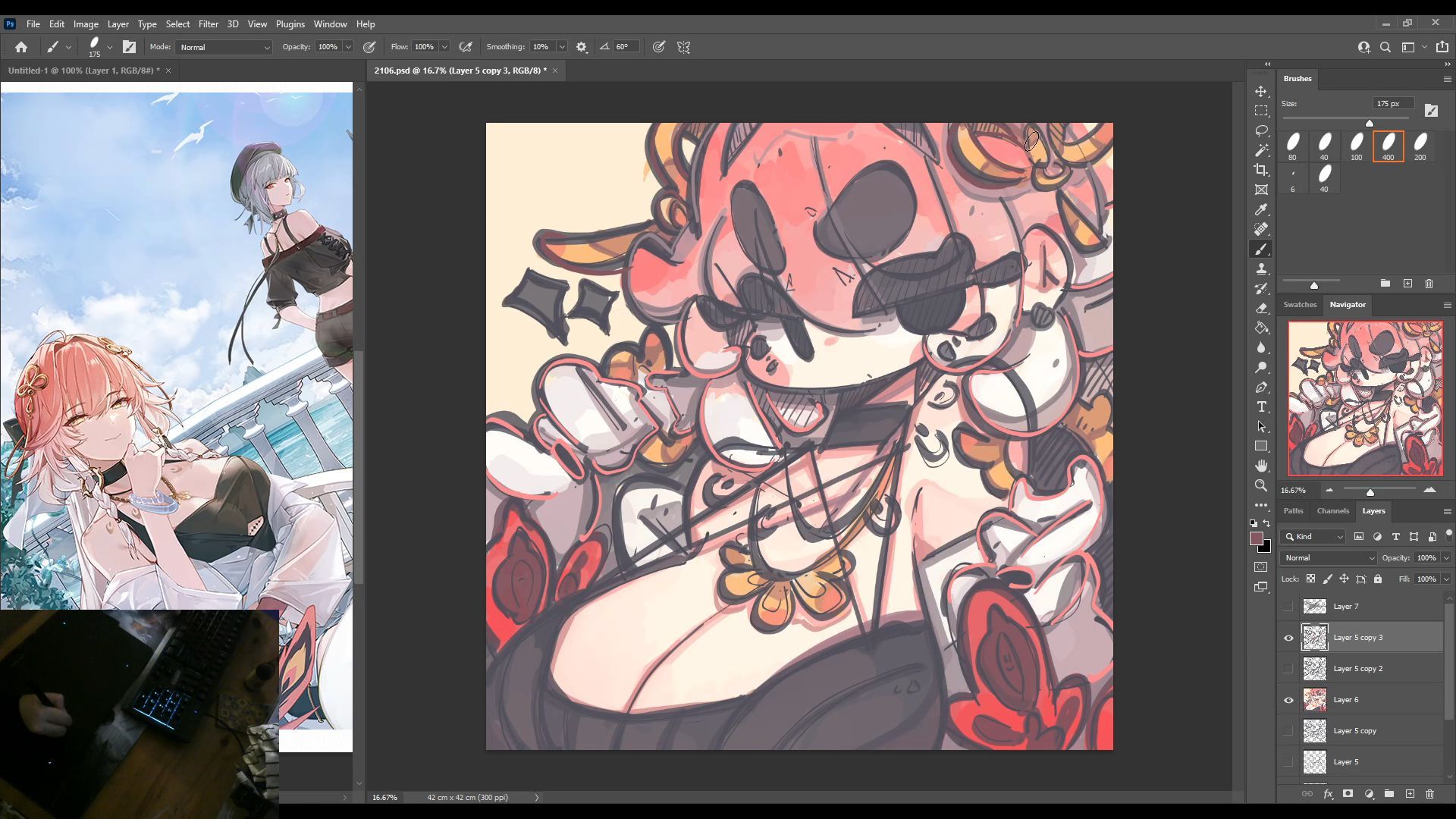Select the Healing Brush tool
Screen dimensions: 1456x819
(x=1261, y=229)
